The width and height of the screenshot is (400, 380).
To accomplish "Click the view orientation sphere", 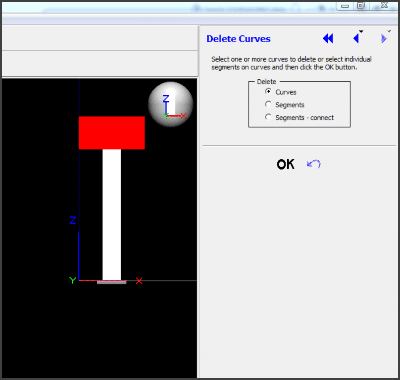I will (x=171, y=104).
